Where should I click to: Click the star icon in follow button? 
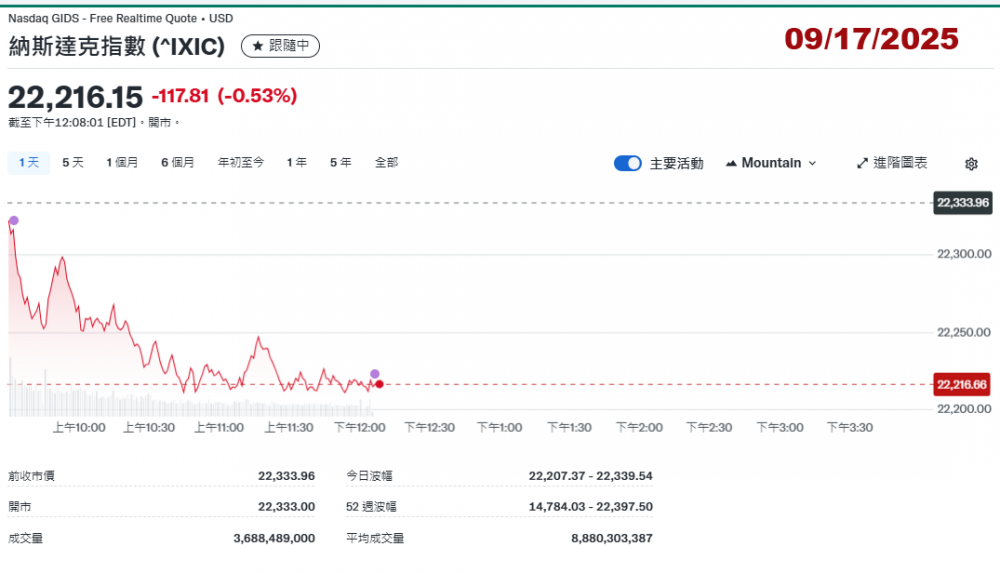point(257,46)
